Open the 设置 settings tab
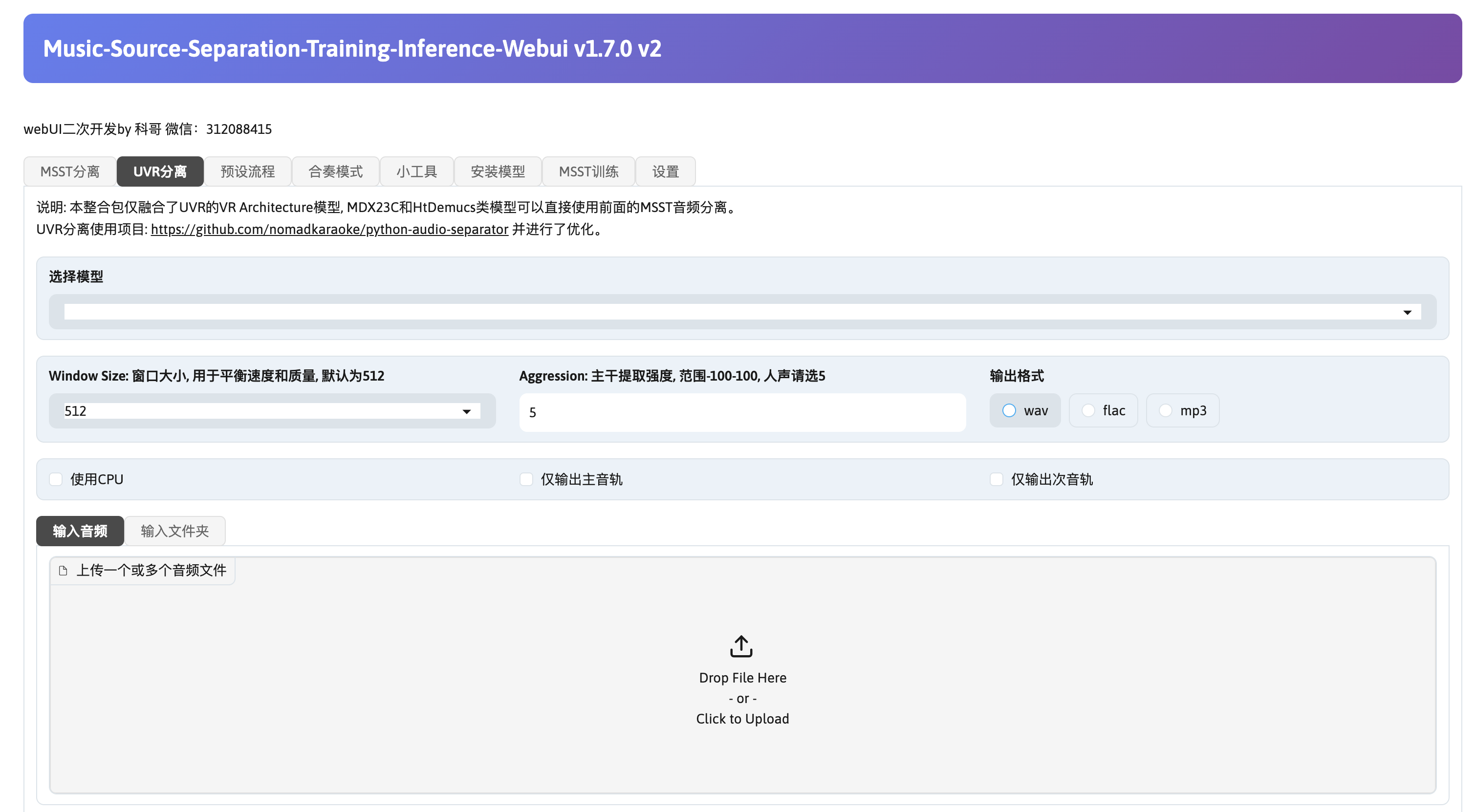The height and width of the screenshot is (812, 1475). [x=665, y=171]
